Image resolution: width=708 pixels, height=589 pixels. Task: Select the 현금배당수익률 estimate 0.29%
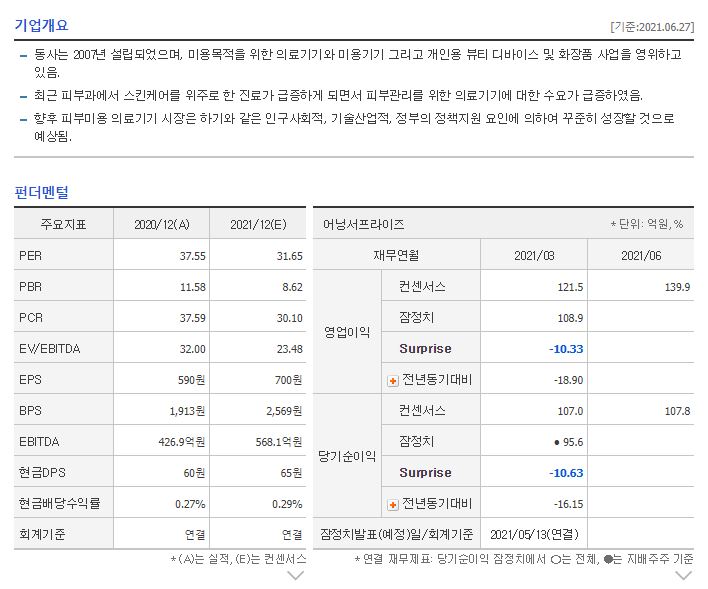[x=287, y=504]
